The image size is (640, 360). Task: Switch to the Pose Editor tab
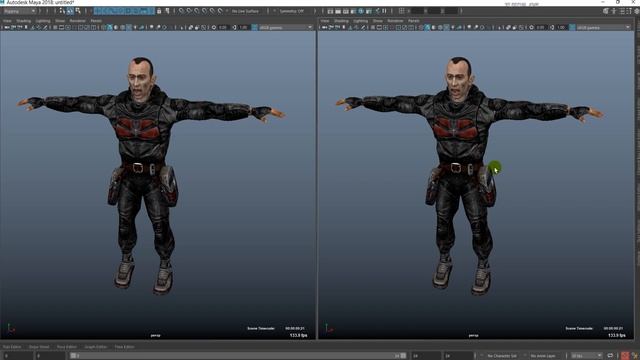tap(67, 347)
